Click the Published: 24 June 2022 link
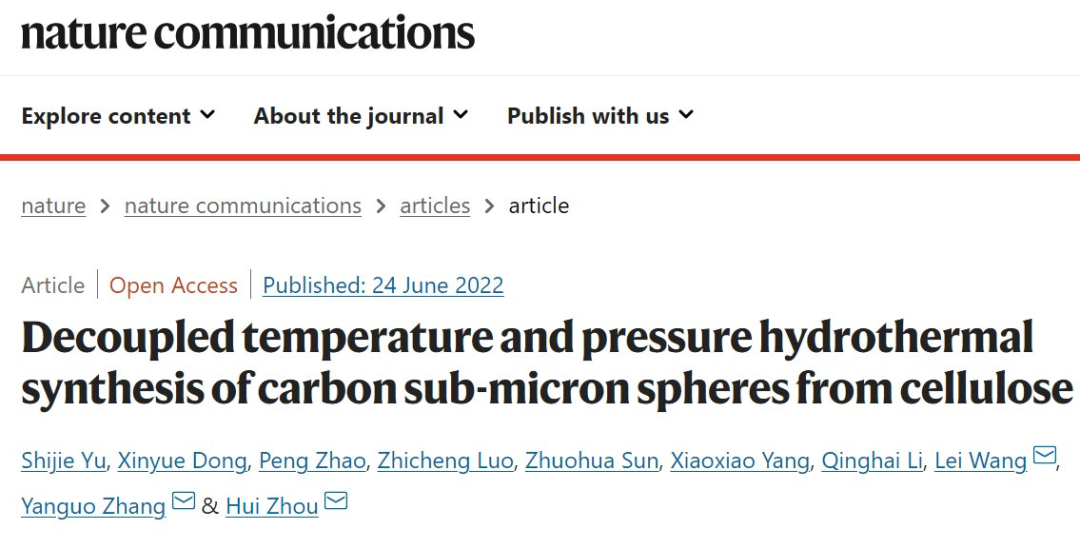 coord(383,286)
